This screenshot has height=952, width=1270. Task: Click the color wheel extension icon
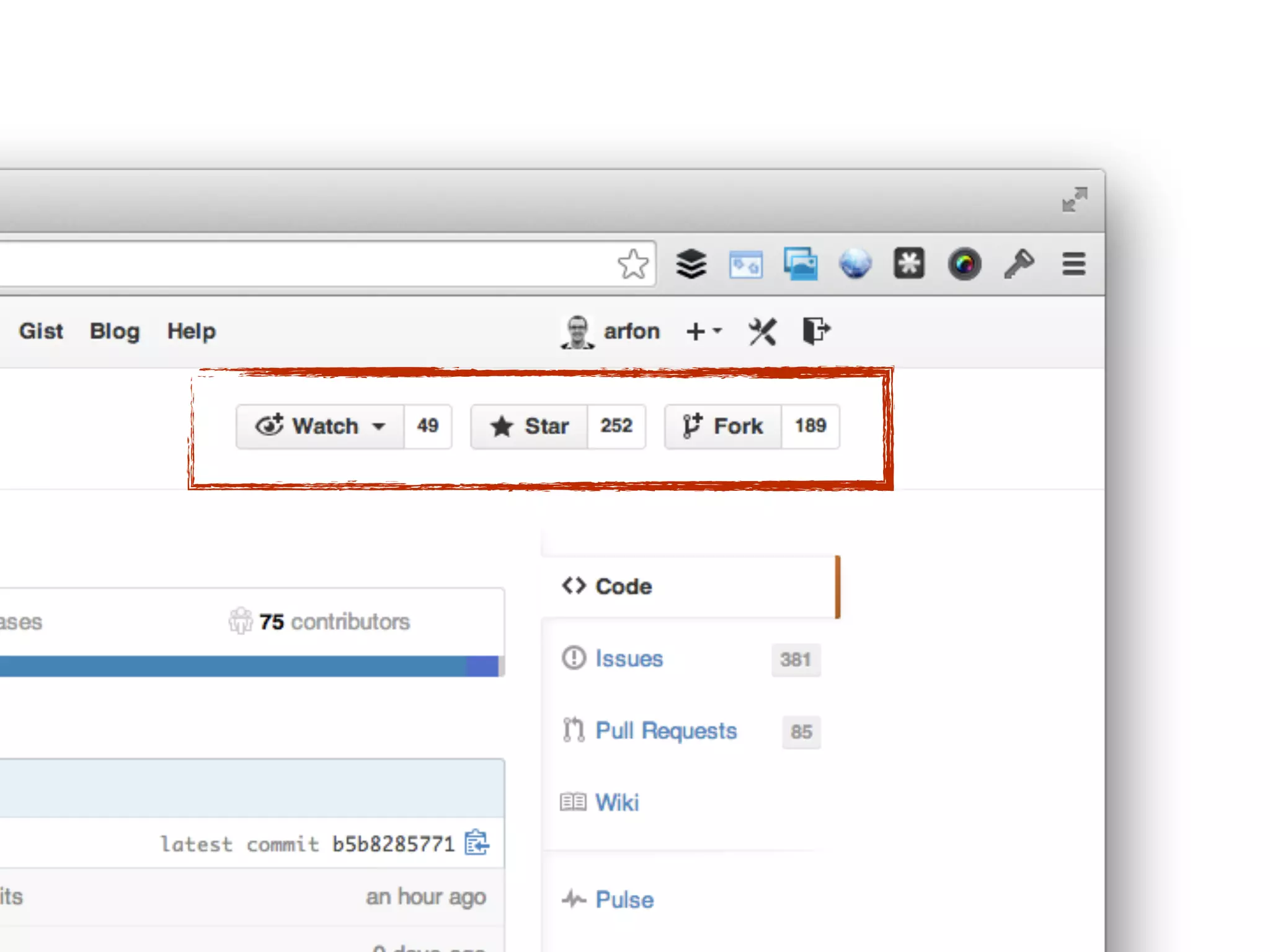tap(964, 265)
